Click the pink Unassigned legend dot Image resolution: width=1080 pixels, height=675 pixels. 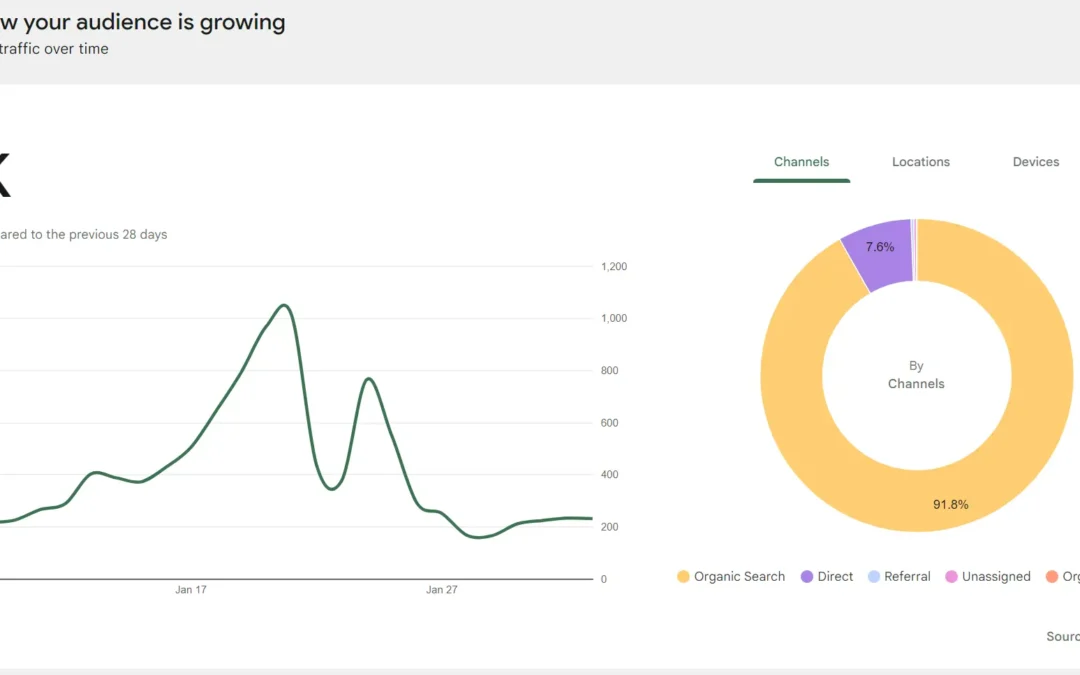[x=951, y=577]
